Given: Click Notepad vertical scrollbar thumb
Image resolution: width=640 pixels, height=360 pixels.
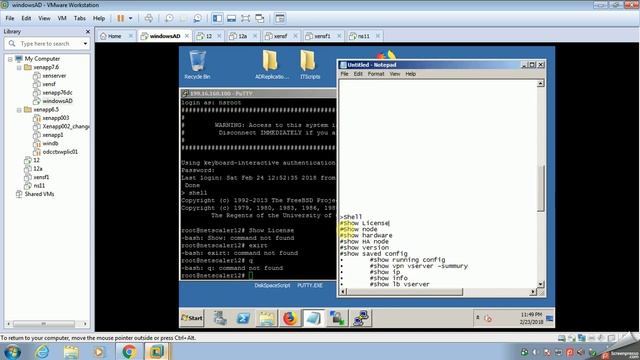Looking at the screenshot, I should [540, 189].
